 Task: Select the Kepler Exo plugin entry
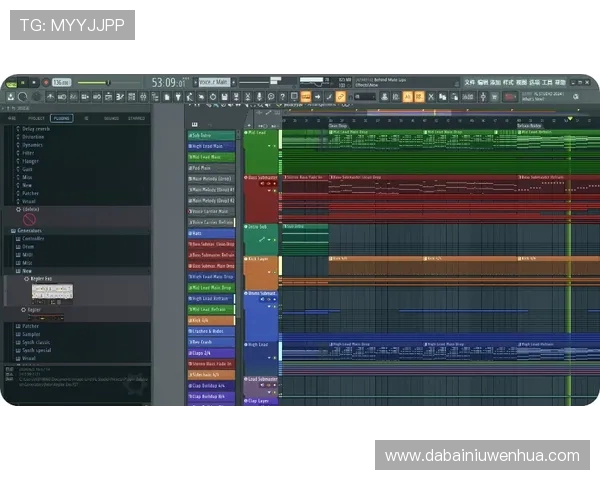tap(41, 279)
